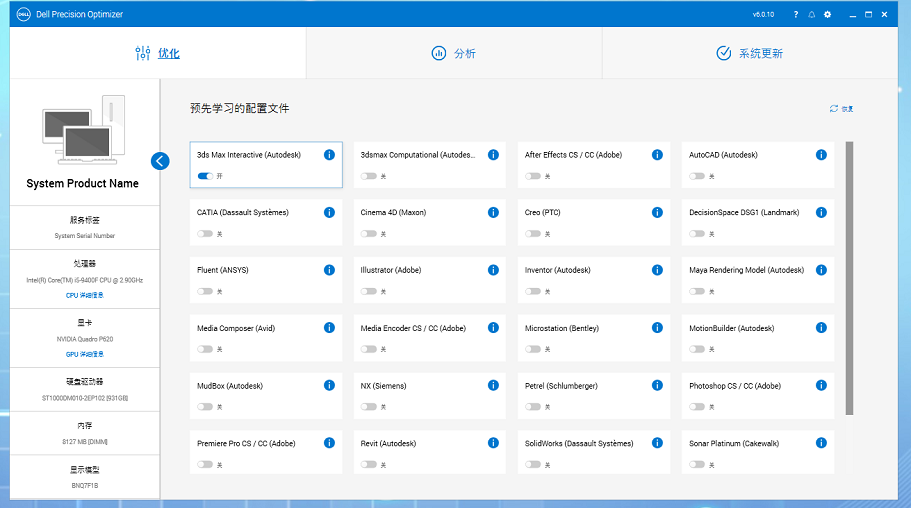911x508 pixels.
Task: Open GPU 详细信息 link
Action: point(85,354)
